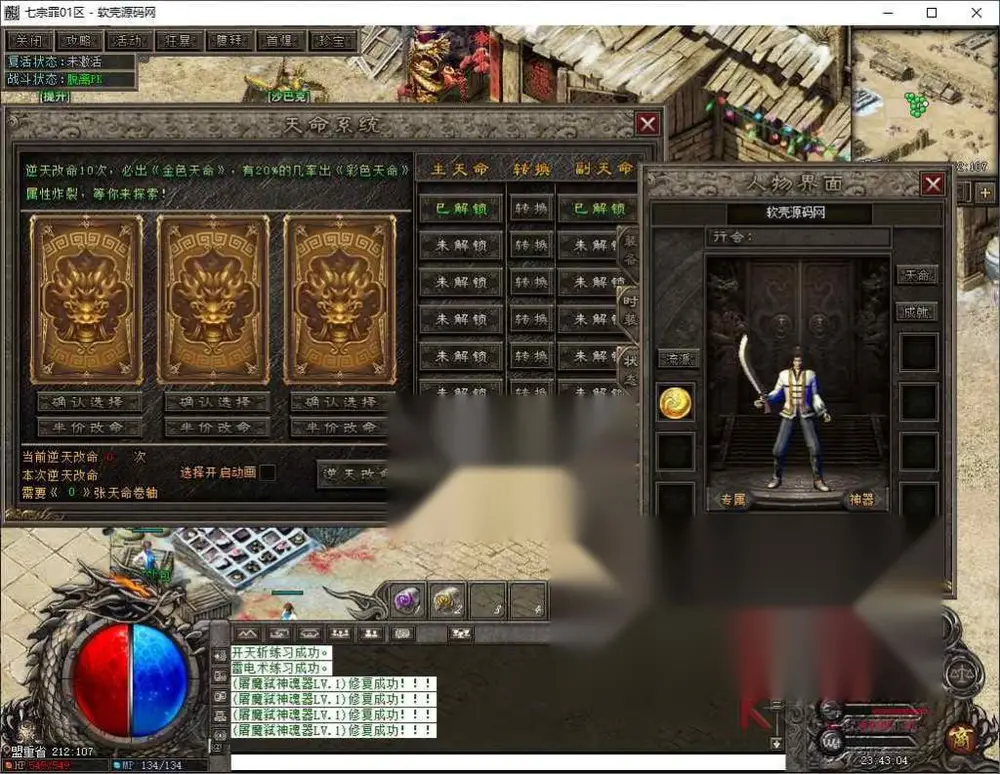
Task: Open the 攻略 menu at the top
Action: (78, 41)
